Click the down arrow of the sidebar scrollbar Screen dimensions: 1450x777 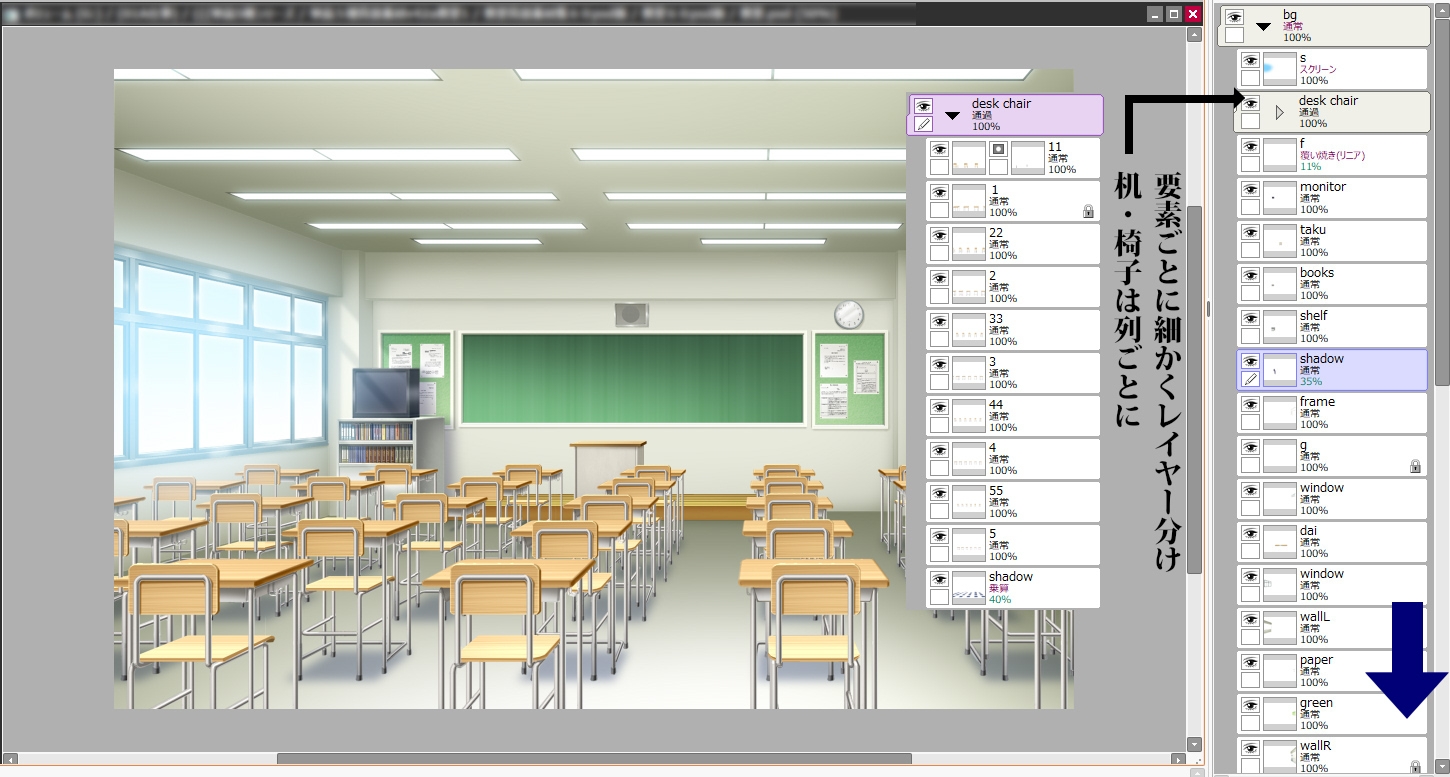pos(1443,765)
